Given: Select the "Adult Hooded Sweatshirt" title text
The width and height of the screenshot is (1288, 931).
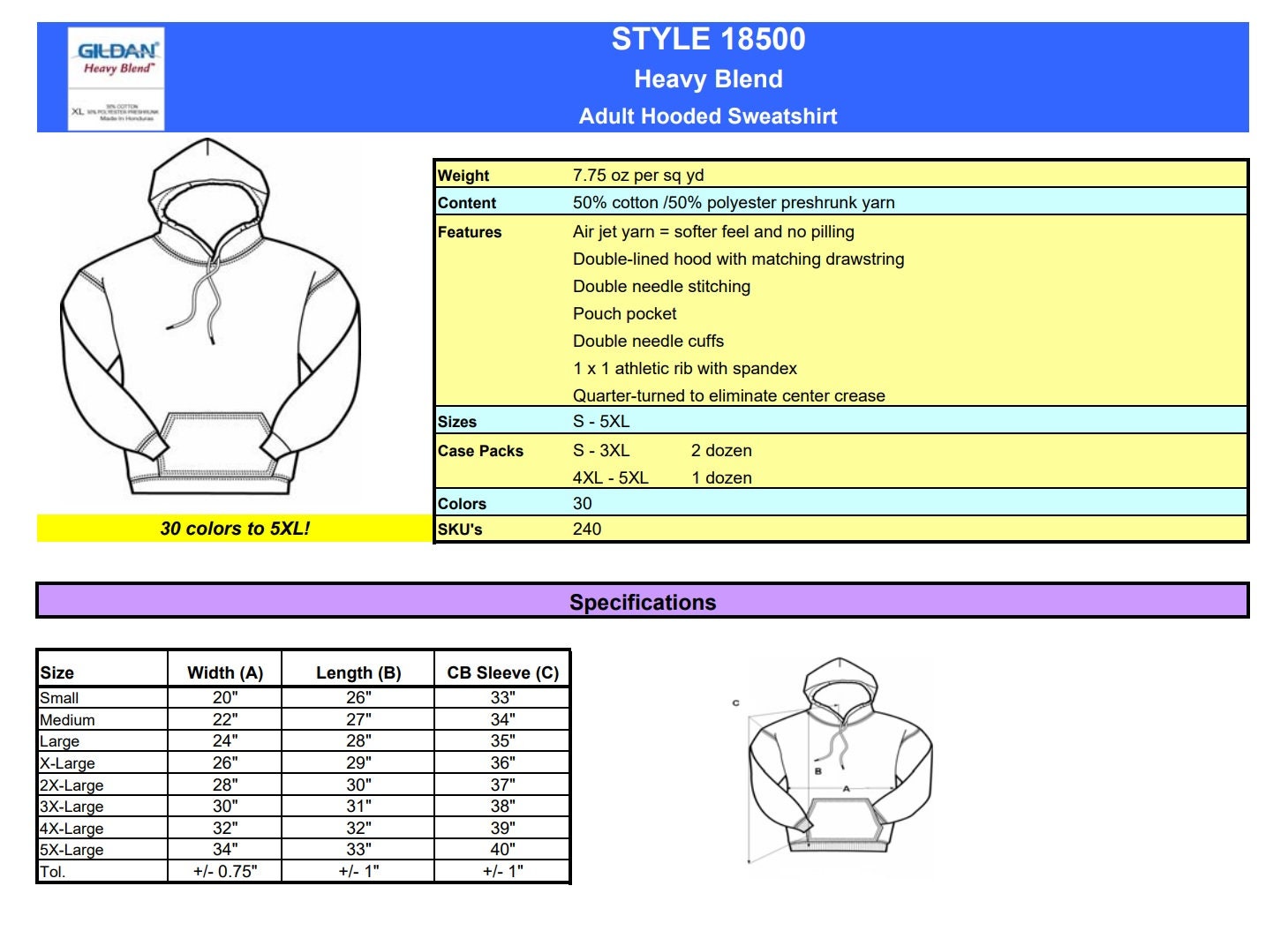Looking at the screenshot, I should 708,116.
